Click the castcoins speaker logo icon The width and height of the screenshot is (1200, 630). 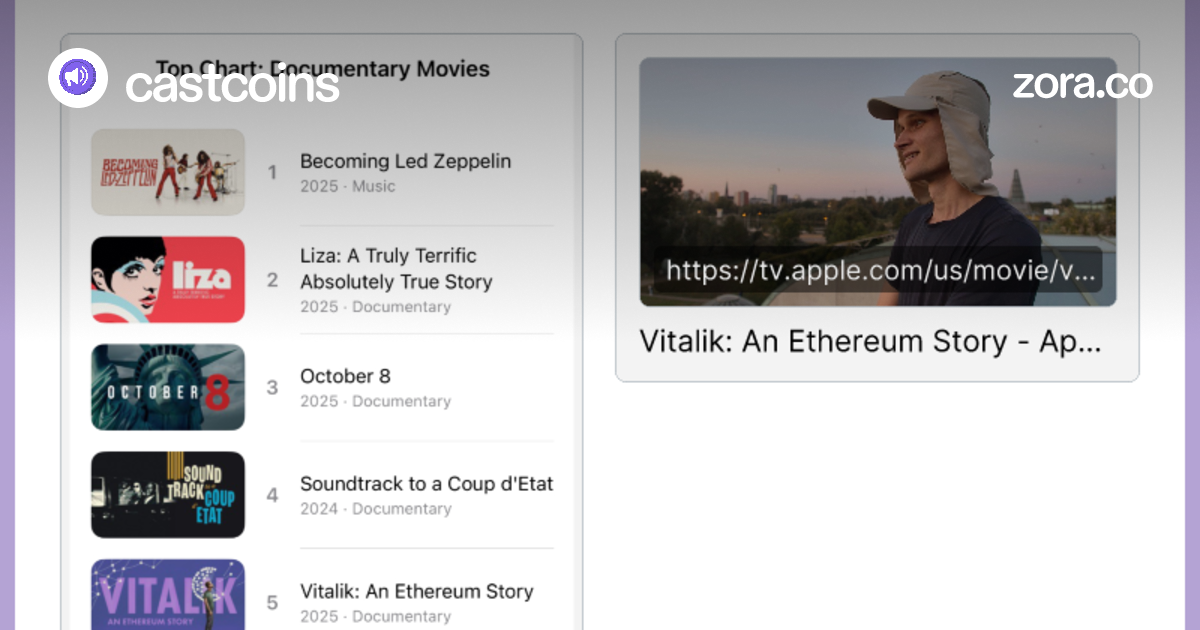pos(78,77)
